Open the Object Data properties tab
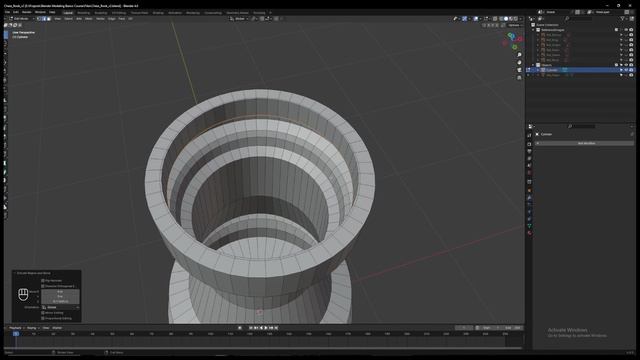The height and width of the screenshot is (360, 640). pos(529,226)
